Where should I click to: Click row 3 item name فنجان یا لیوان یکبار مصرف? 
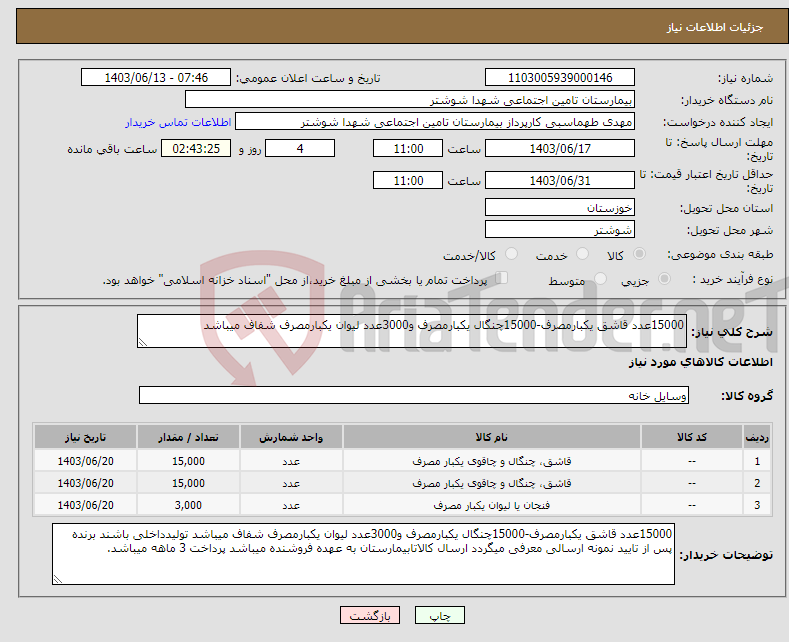click(492, 505)
